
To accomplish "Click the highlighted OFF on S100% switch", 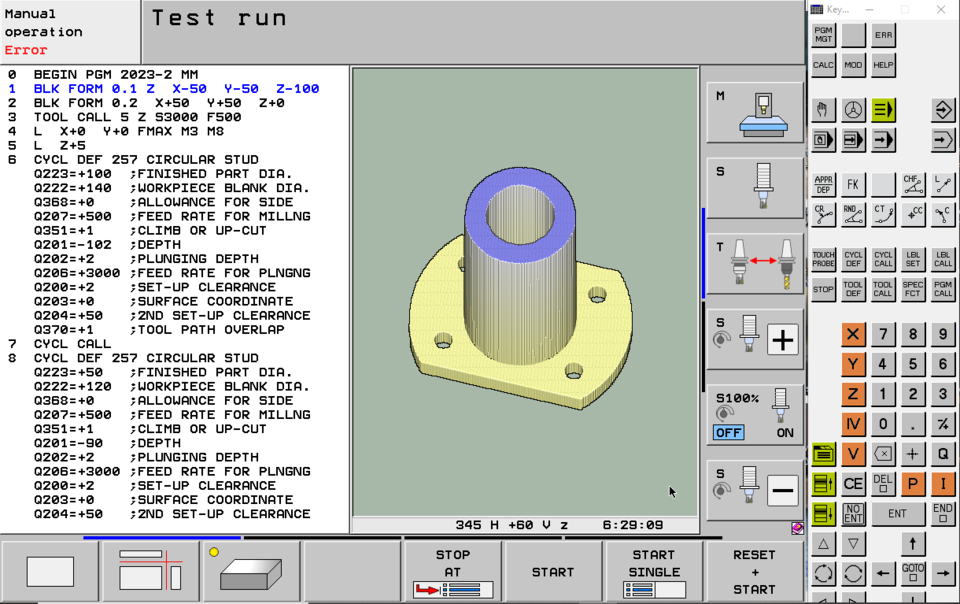I will 728,432.
